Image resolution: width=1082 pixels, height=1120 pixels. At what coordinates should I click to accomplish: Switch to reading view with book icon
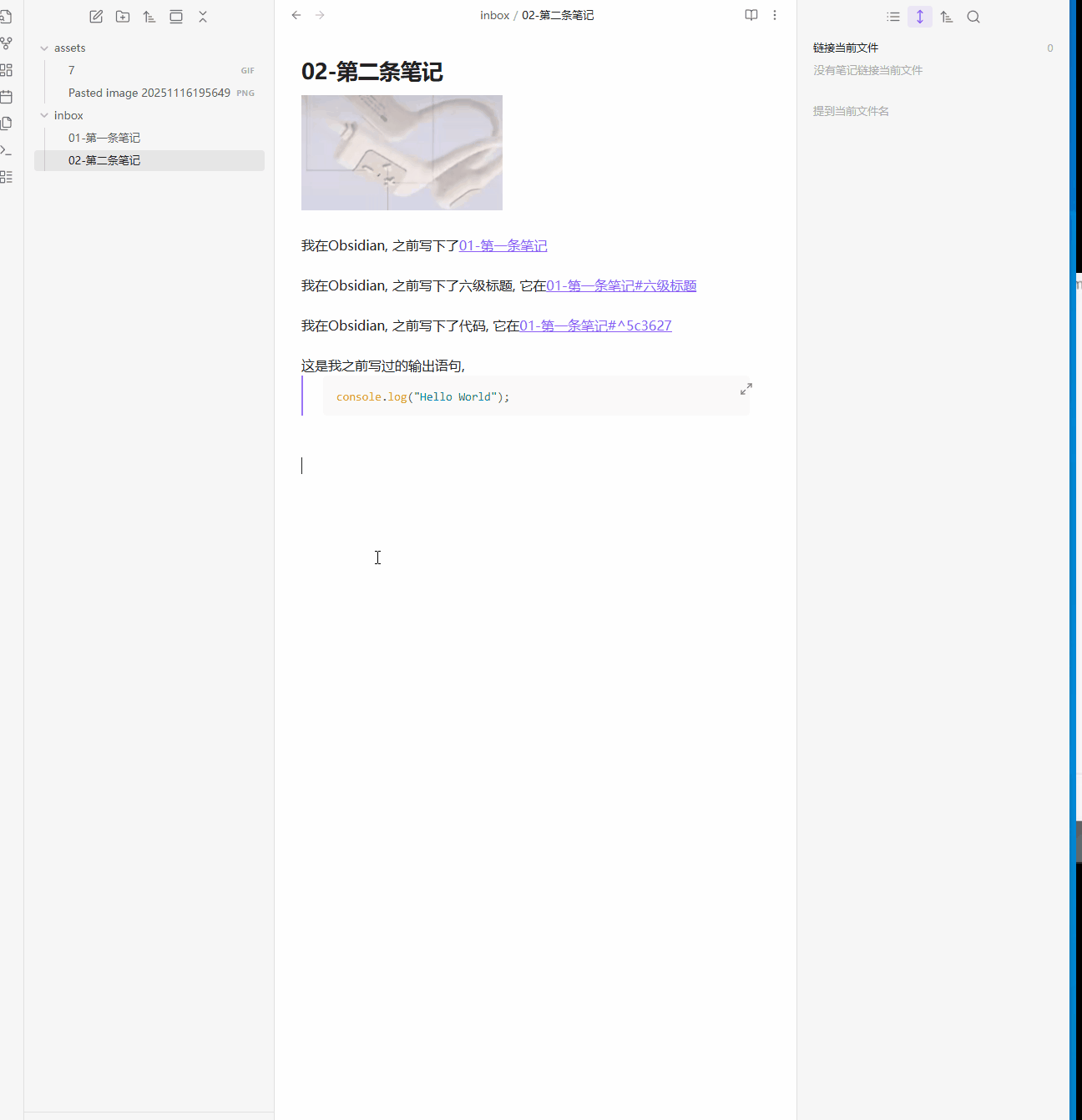[x=751, y=15]
